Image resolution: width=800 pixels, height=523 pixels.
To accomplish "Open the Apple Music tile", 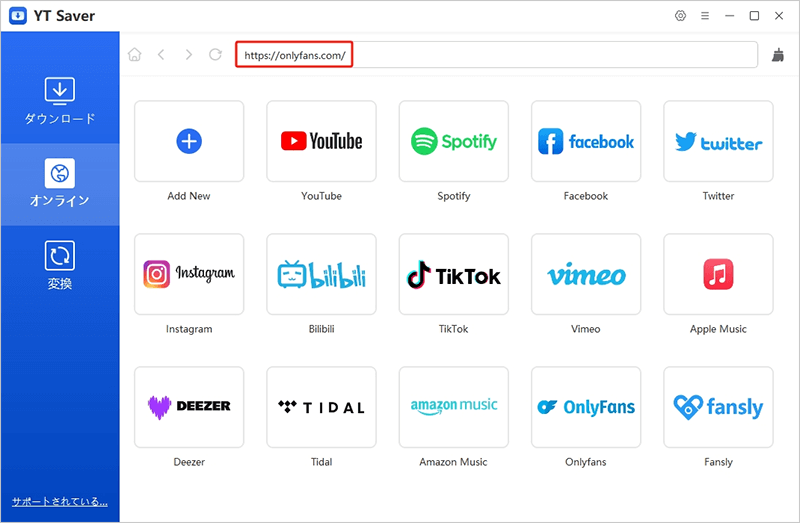I will click(718, 274).
